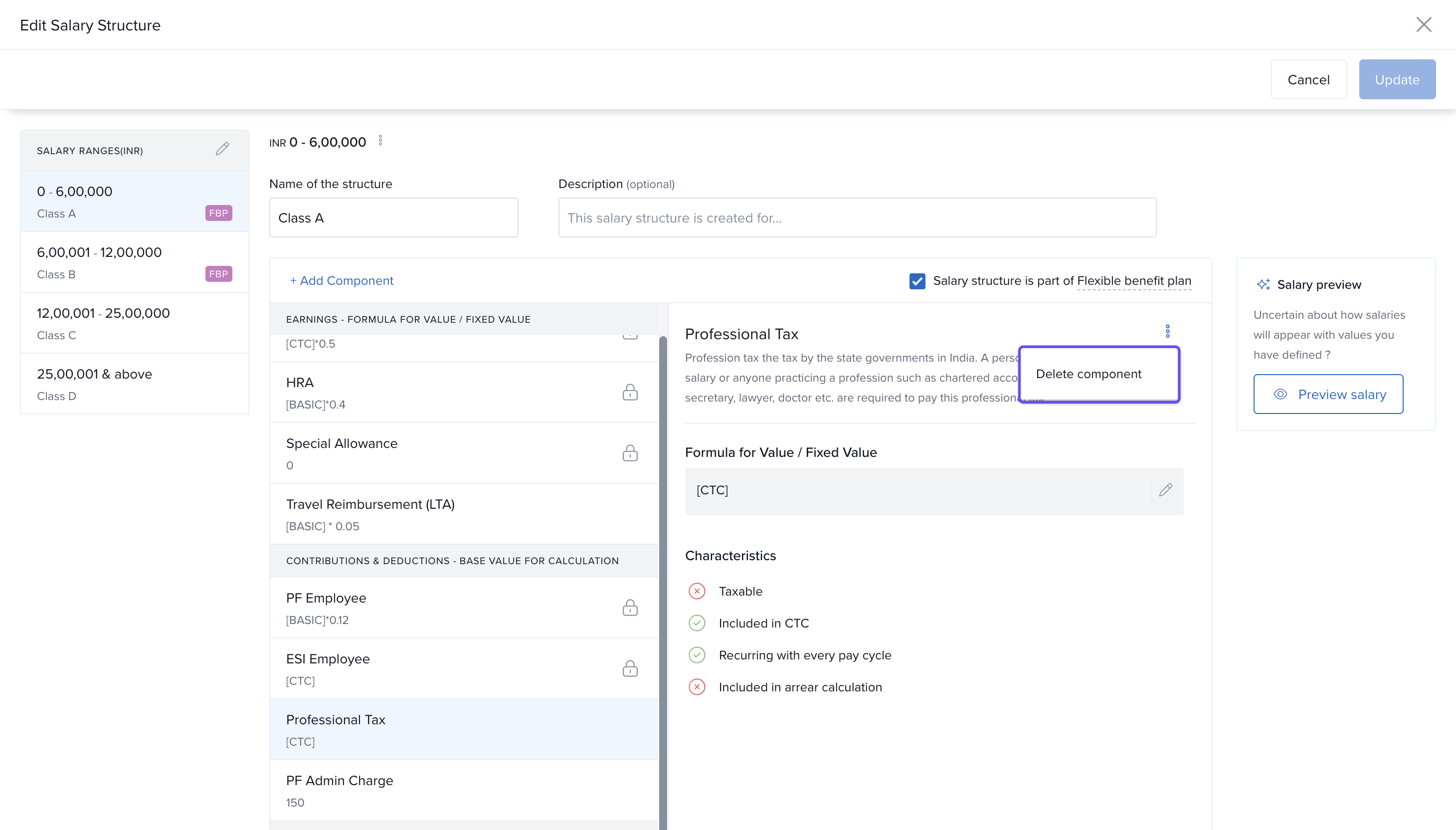Click the Description input field
The image size is (1456, 830).
click(x=857, y=218)
